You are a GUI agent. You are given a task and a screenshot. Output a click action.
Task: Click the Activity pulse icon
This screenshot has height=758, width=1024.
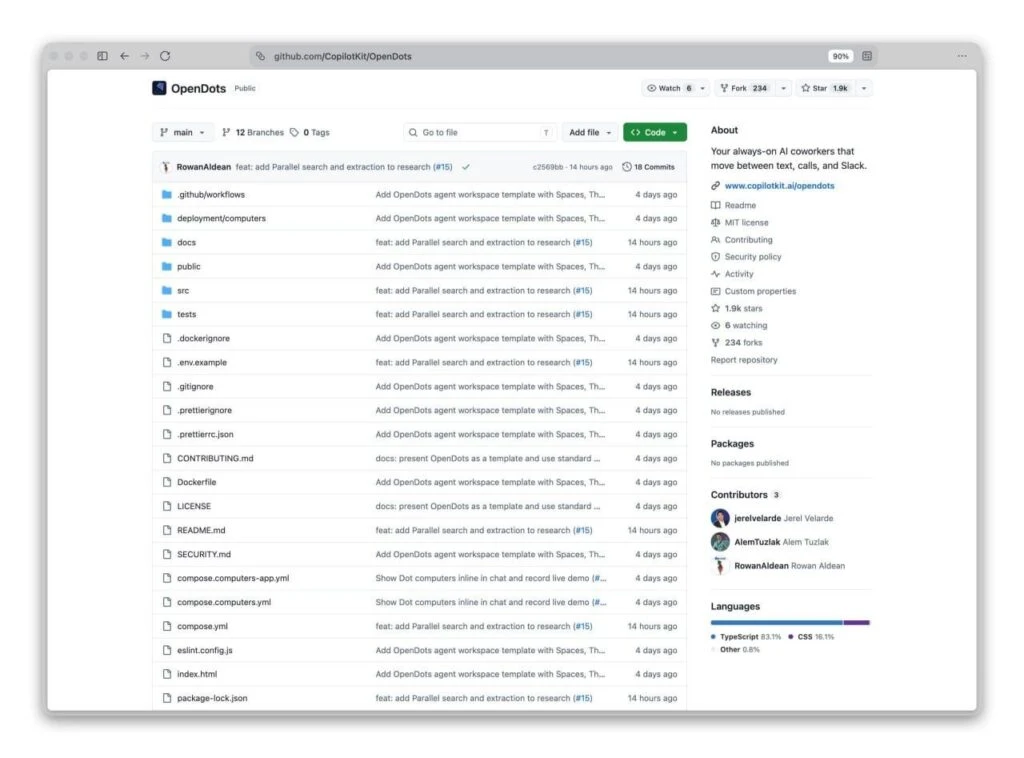tap(716, 274)
